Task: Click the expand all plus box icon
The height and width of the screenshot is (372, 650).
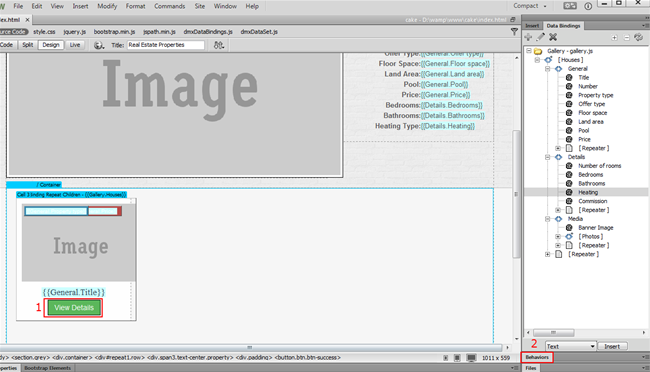Action: [614, 38]
